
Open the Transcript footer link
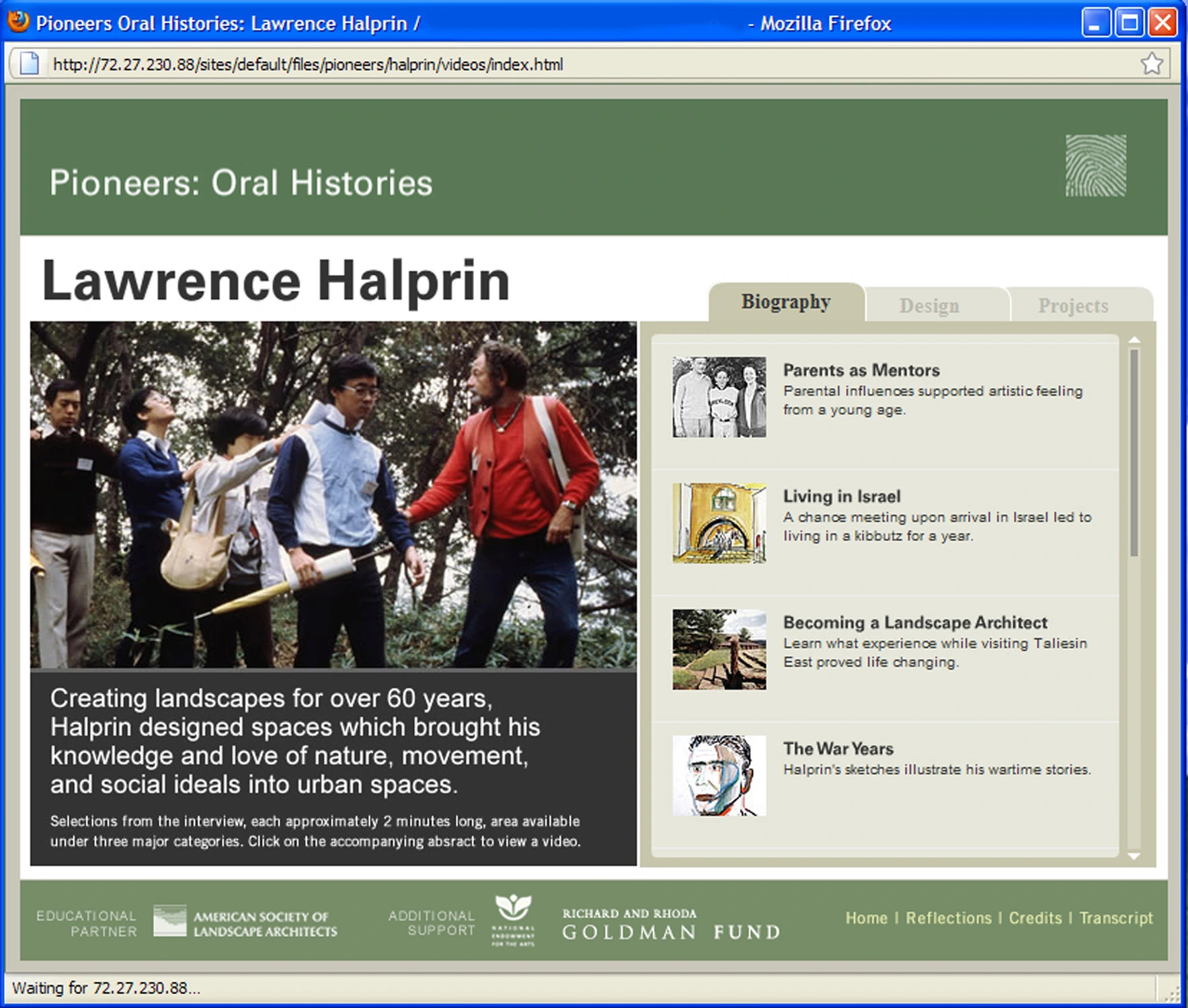point(1116,918)
